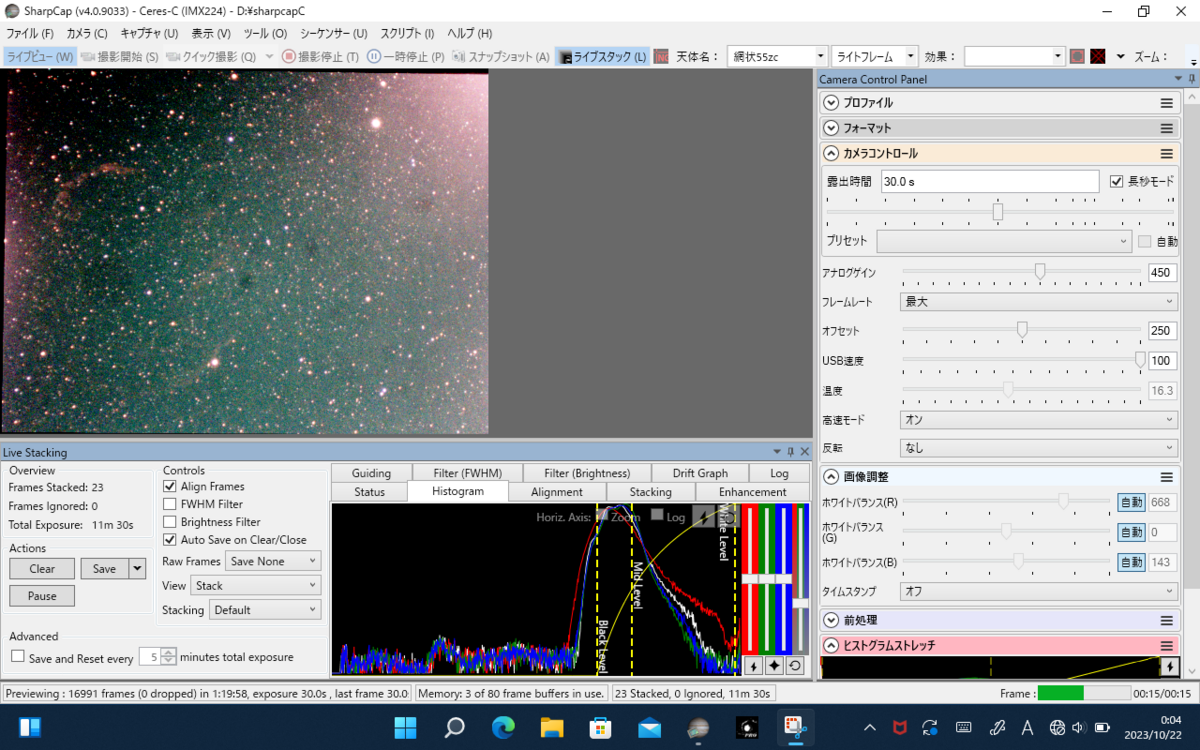This screenshot has width=1200, height=750.
Task: Click the Clear button in Live Stacking
Action: 42,569
